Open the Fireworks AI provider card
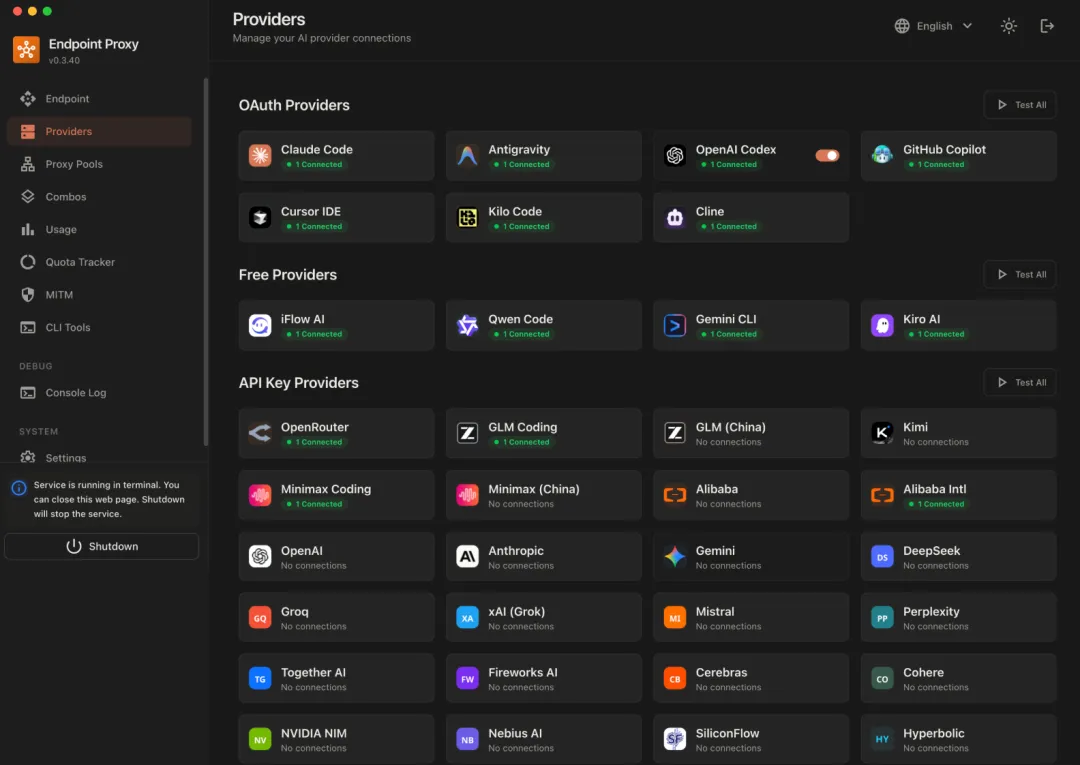 [x=543, y=678]
